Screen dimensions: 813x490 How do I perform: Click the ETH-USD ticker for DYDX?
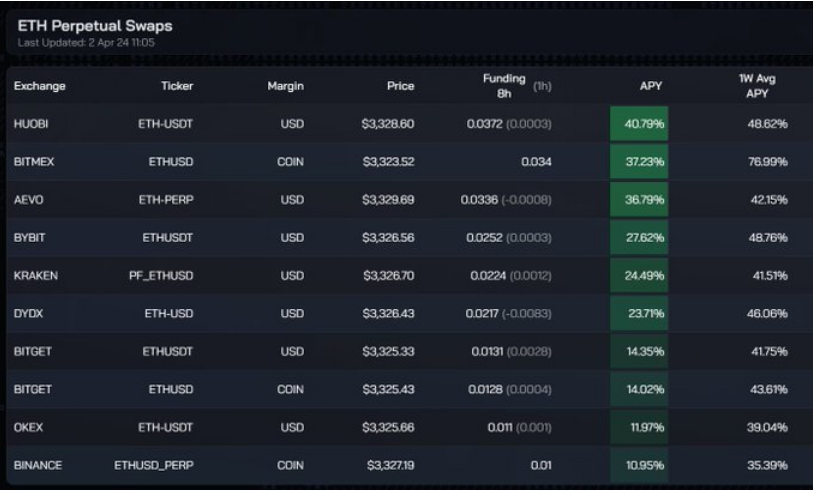pyautogui.click(x=169, y=313)
